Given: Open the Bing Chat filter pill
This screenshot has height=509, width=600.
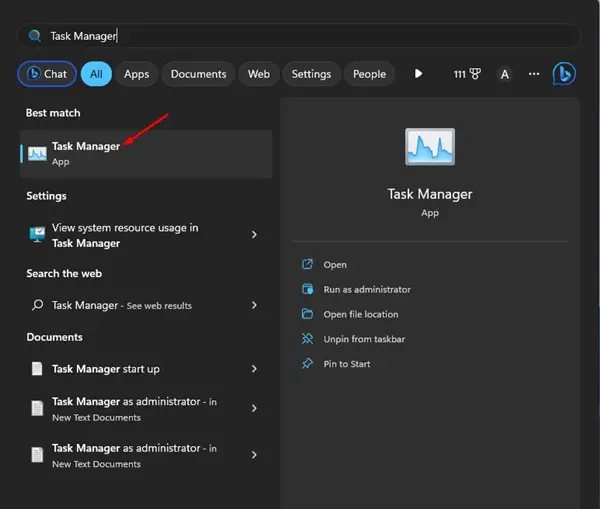Looking at the screenshot, I should (x=47, y=74).
